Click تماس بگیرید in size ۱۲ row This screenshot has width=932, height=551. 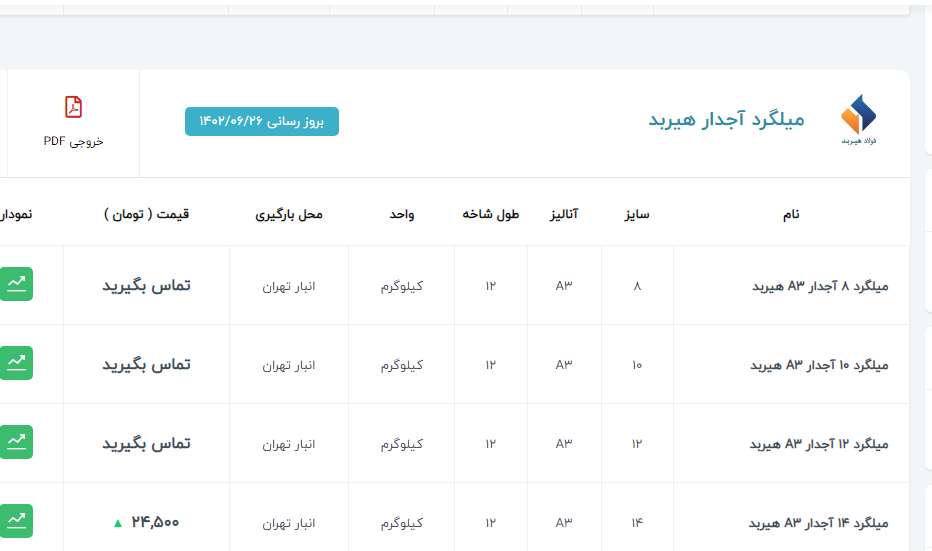pyautogui.click(x=146, y=444)
